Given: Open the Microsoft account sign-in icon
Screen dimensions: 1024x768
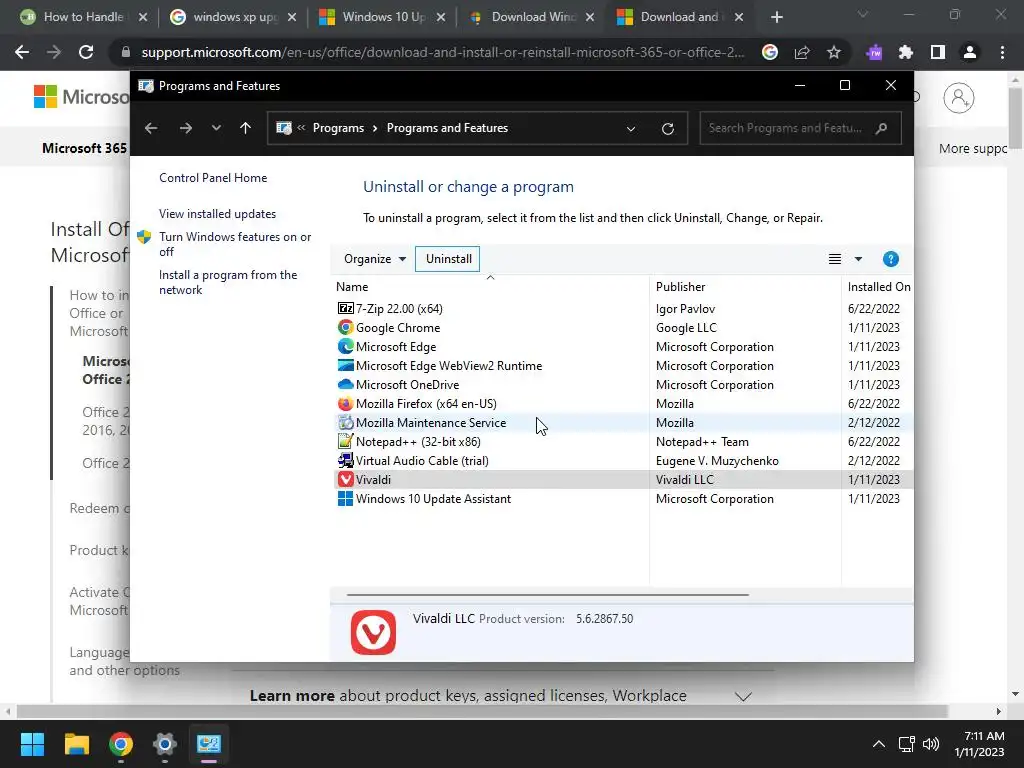Looking at the screenshot, I should 958,98.
